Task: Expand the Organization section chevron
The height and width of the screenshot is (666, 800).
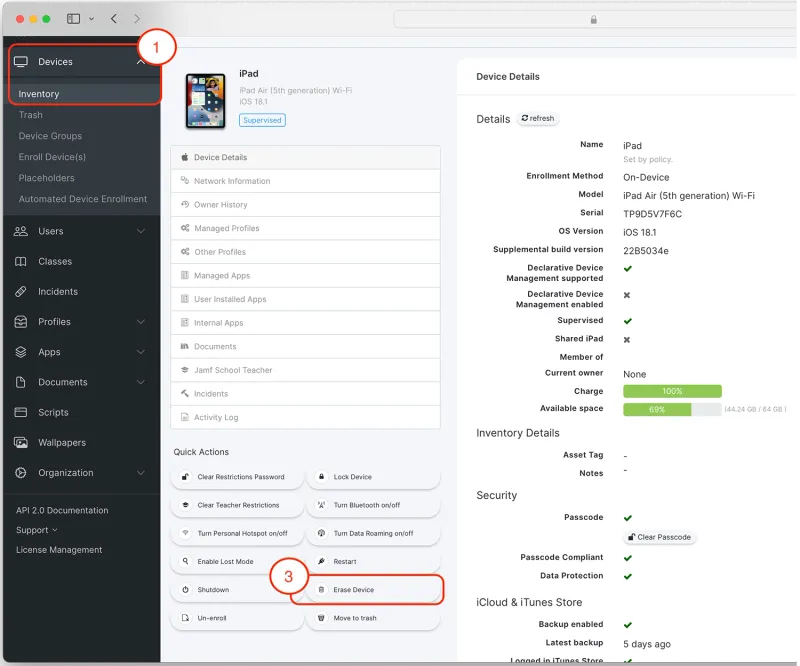Action: (x=141, y=473)
